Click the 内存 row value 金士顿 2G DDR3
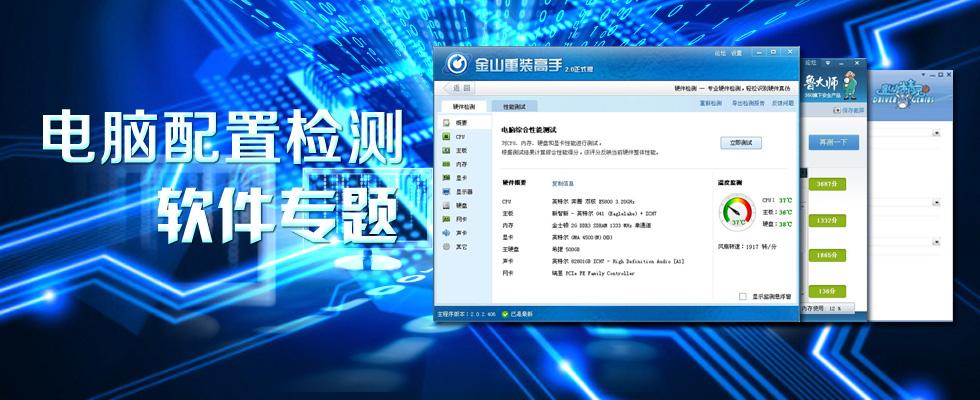980x400 pixels. 601,226
